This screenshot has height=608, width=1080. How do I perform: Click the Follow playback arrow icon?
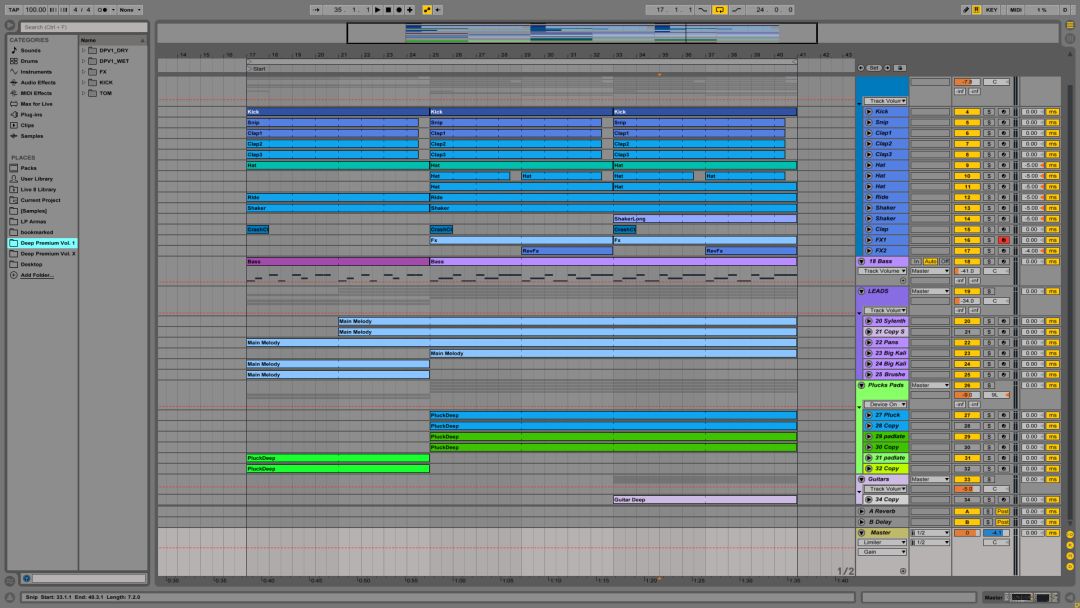tap(316, 10)
